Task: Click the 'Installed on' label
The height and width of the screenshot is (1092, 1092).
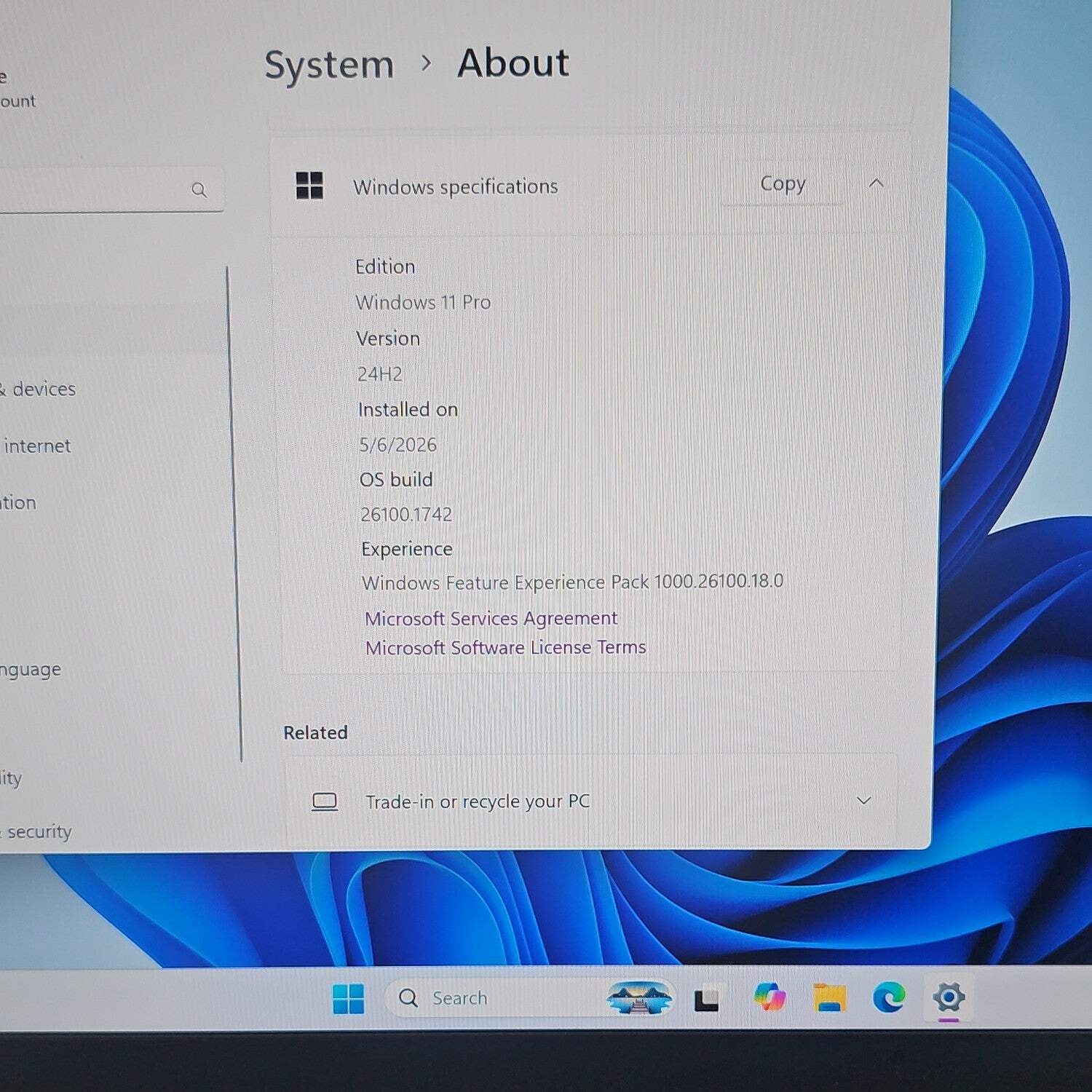Action: (408, 409)
